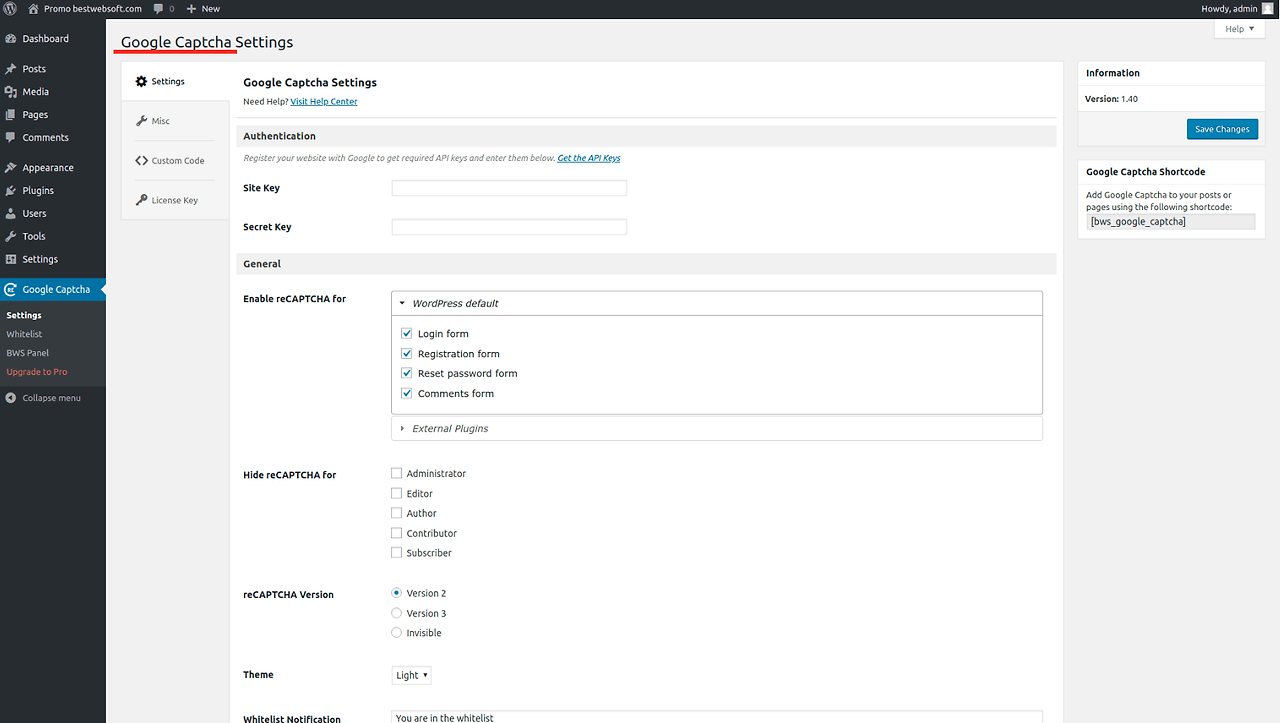Click the Appearance paintbrush icon
The width and height of the screenshot is (1280, 723).
pos(11,168)
